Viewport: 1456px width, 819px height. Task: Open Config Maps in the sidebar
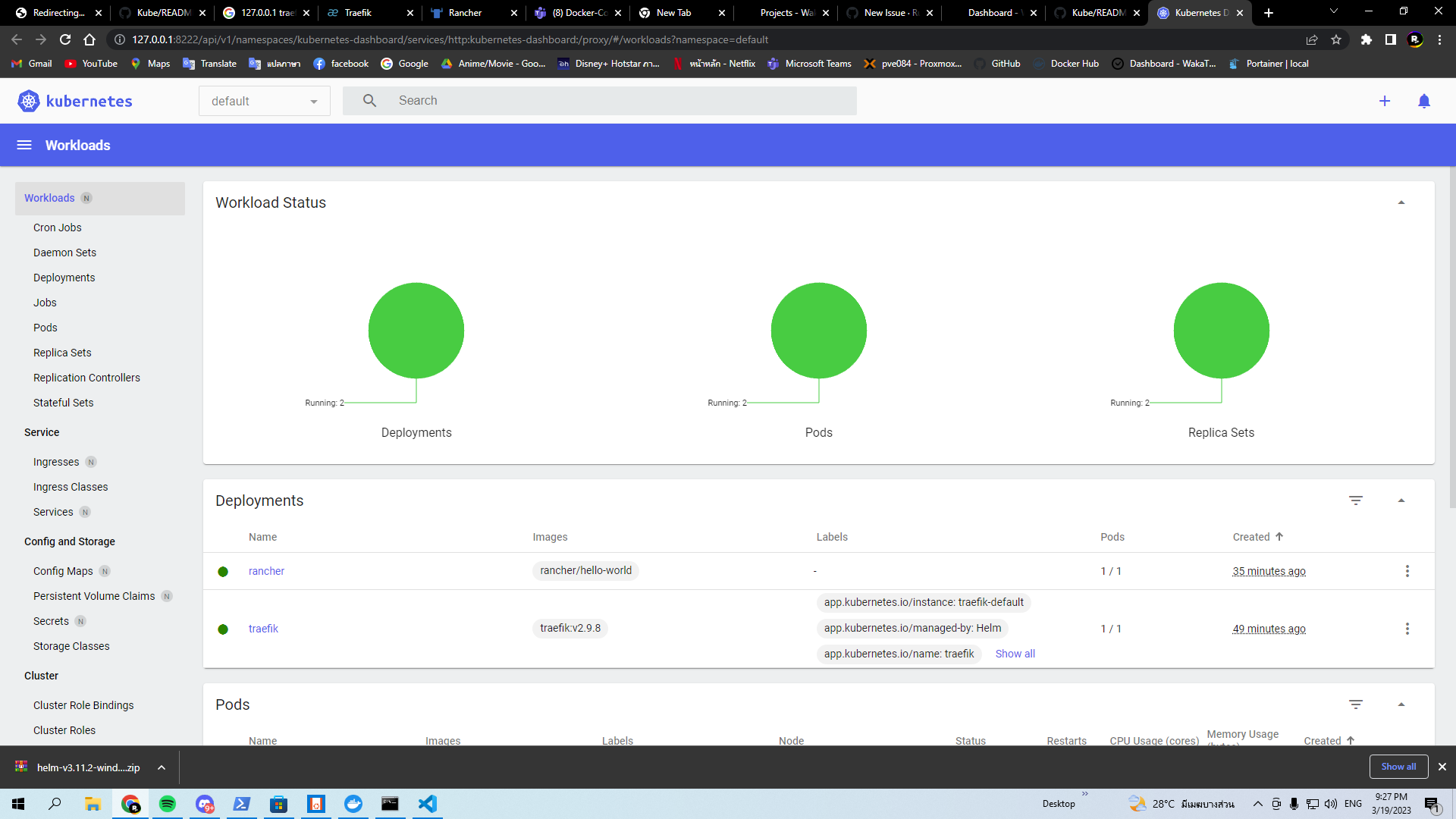point(63,571)
